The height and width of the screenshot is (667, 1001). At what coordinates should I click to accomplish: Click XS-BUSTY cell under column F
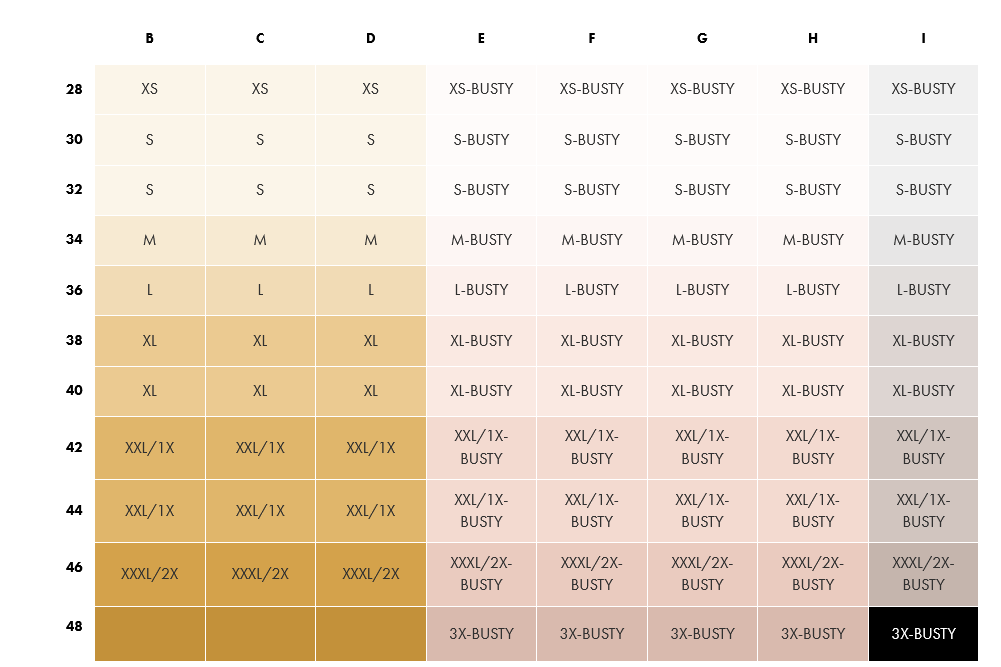pos(592,89)
